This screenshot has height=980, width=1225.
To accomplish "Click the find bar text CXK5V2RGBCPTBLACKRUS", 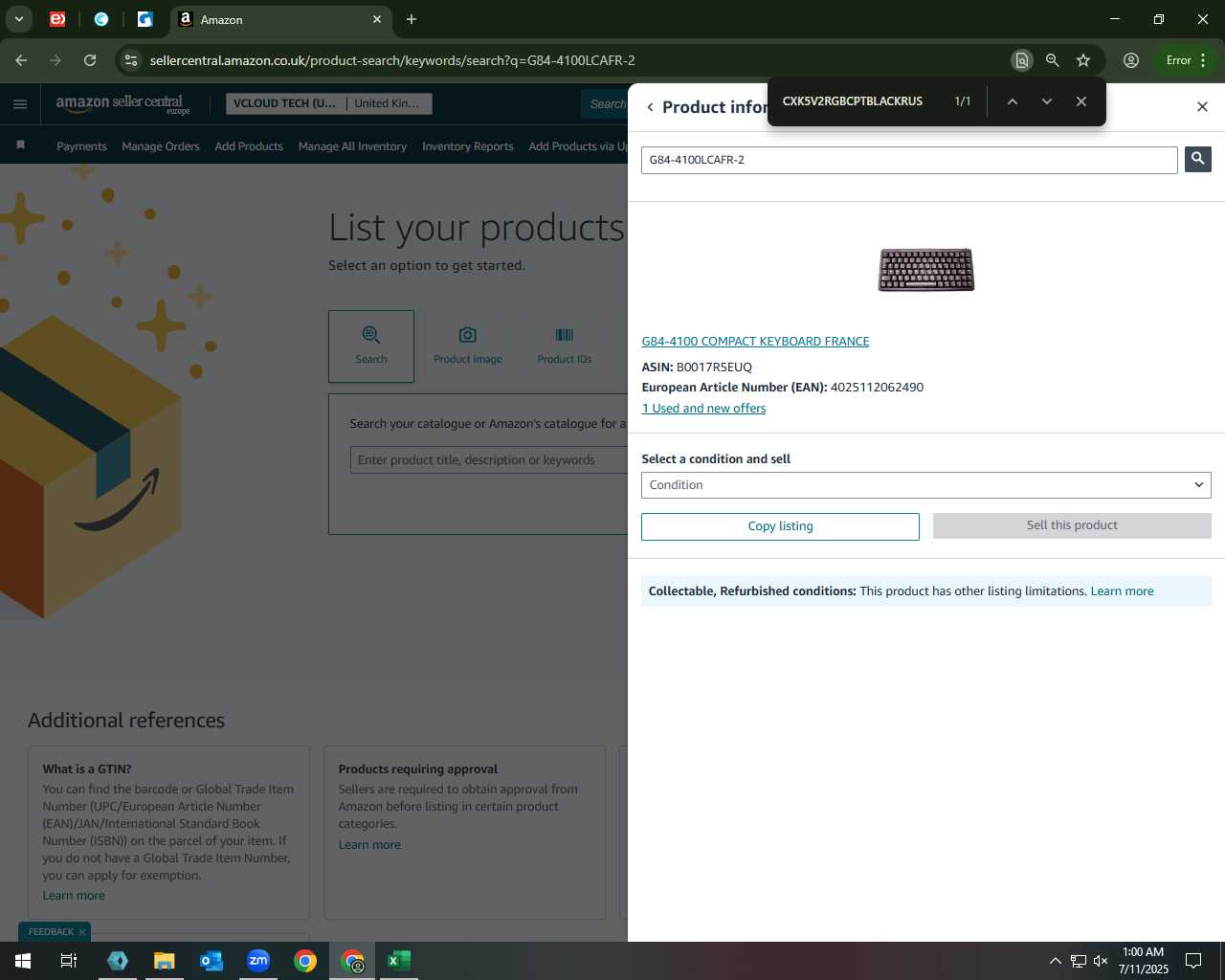I will (853, 101).
